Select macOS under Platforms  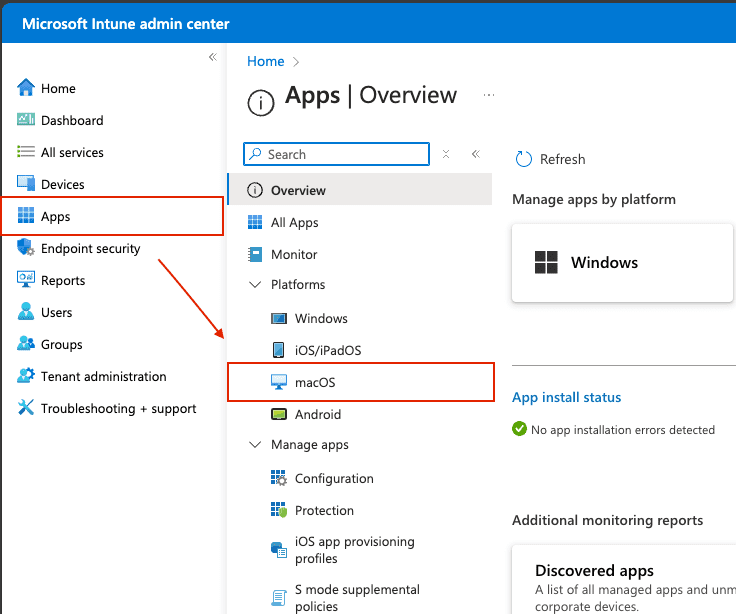tap(316, 382)
